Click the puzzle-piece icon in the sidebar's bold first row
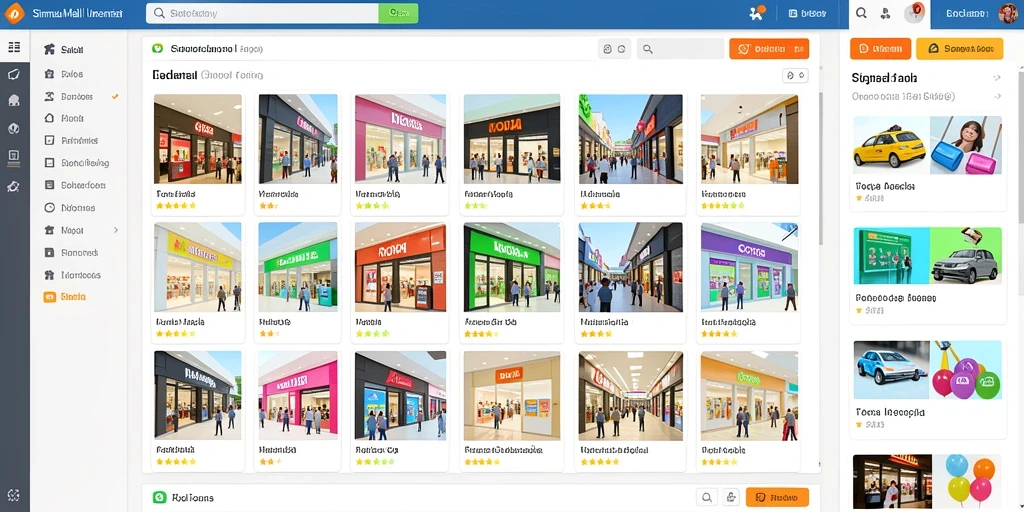This screenshot has height=512, width=1024. [x=49, y=49]
